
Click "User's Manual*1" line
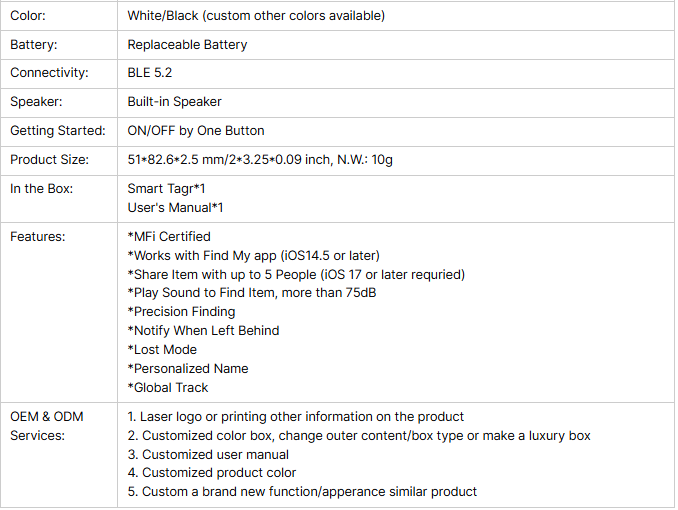175,208
